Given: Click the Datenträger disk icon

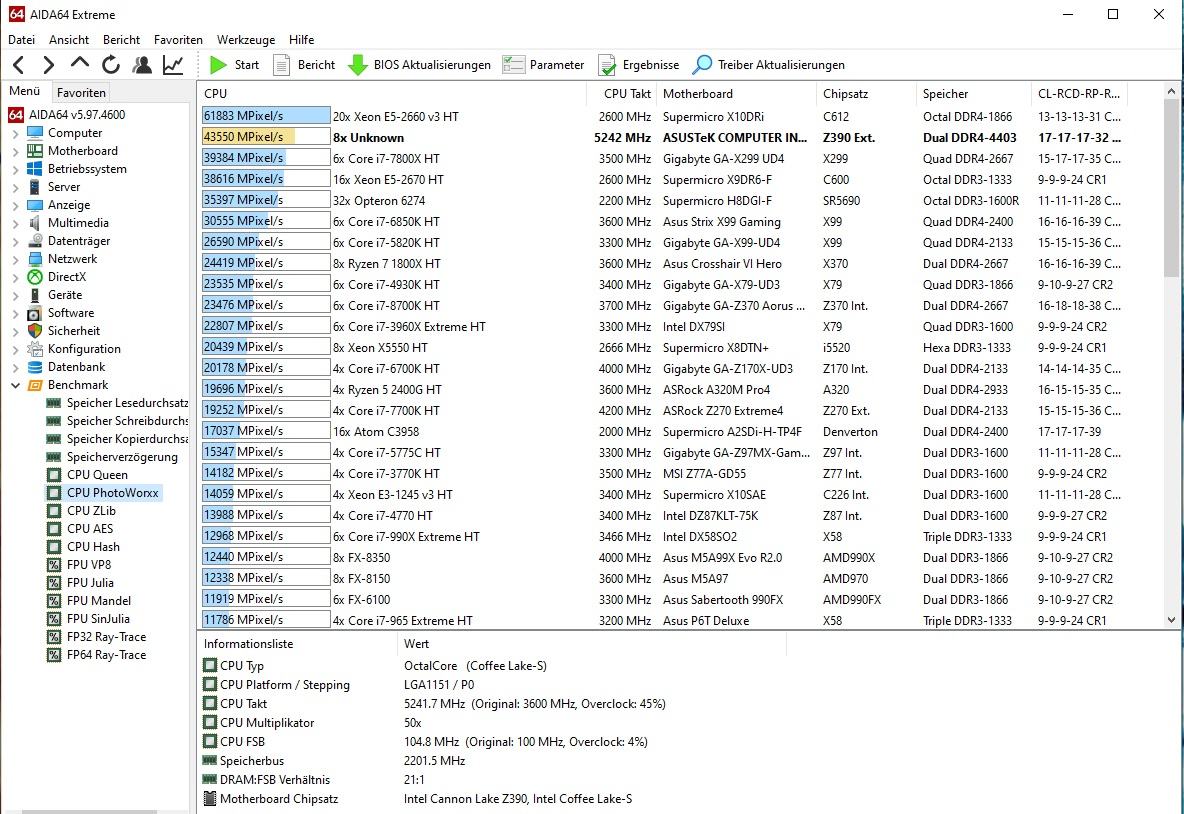Looking at the screenshot, I should pyautogui.click(x=35, y=241).
